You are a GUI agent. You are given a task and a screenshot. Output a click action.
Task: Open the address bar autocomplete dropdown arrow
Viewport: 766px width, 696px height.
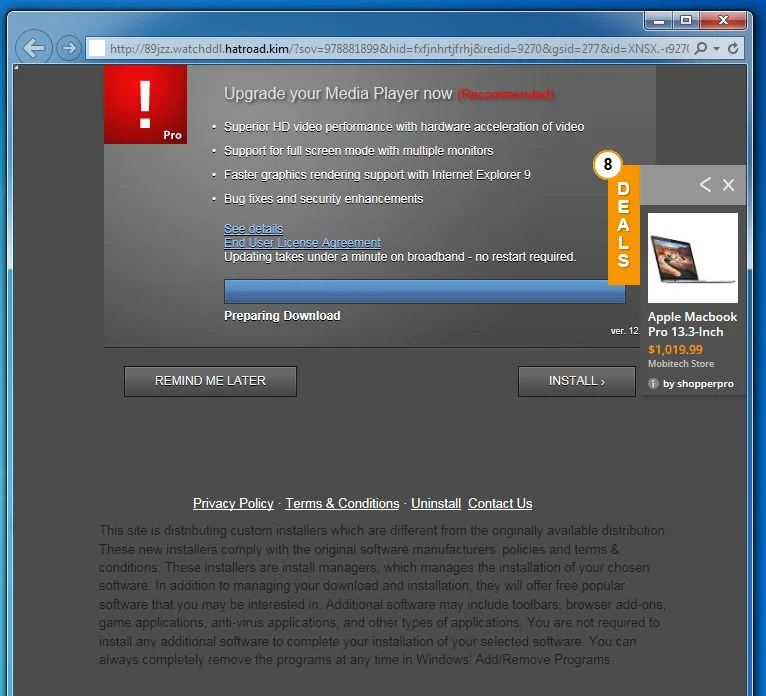717,48
